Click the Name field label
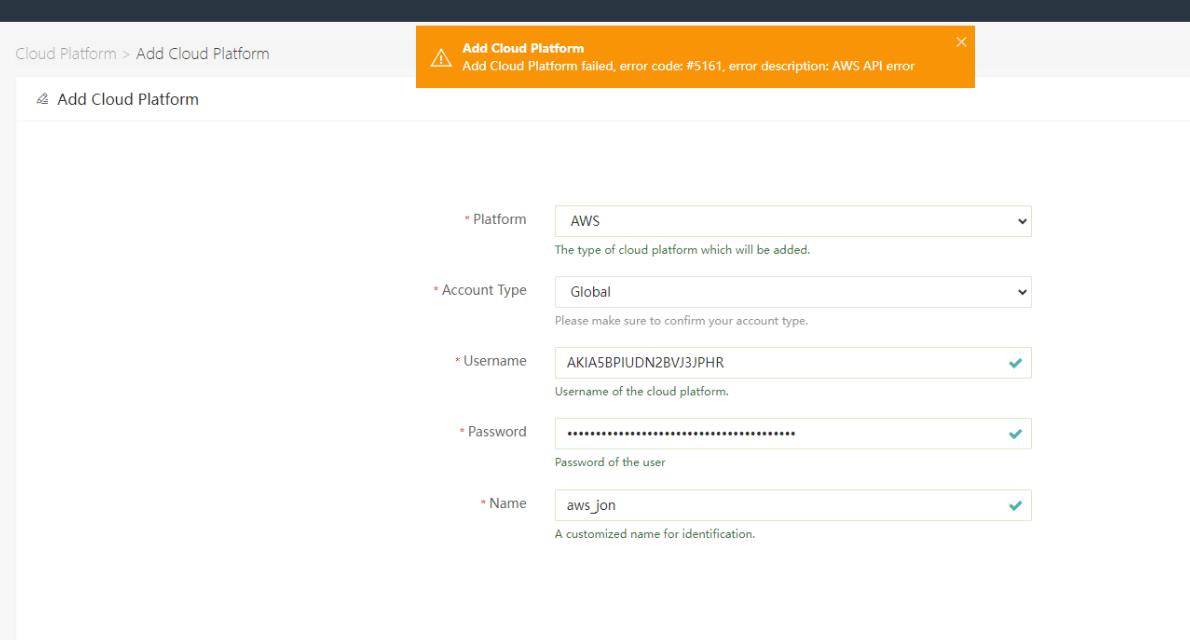The width and height of the screenshot is (1190, 640). [x=508, y=503]
